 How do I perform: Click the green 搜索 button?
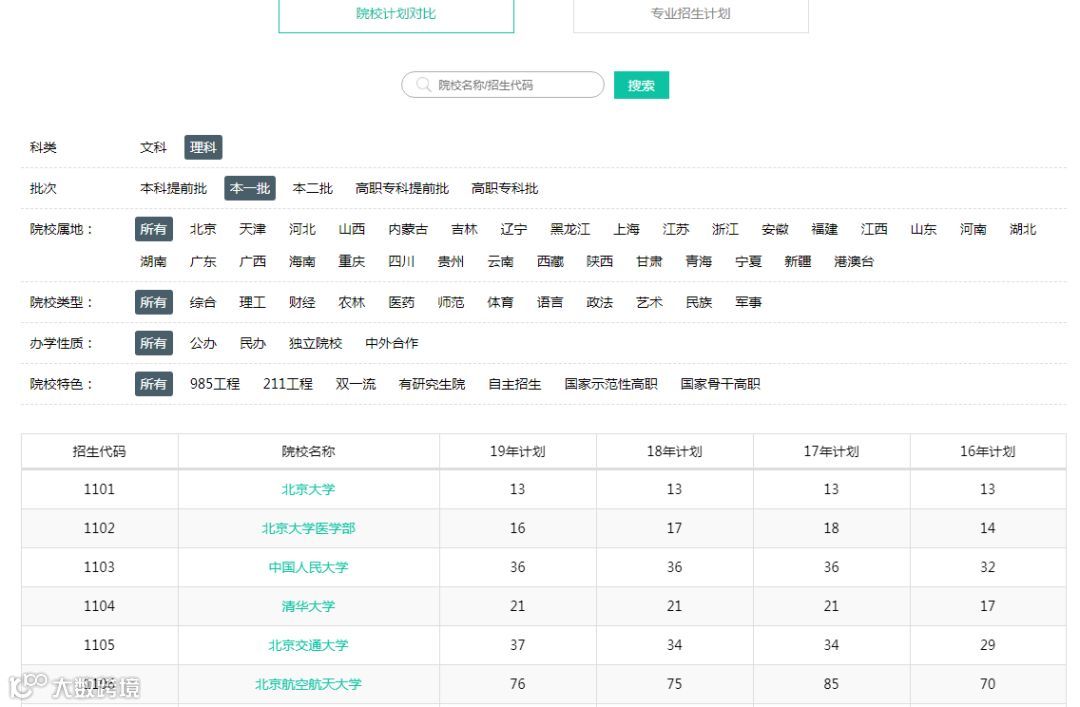(641, 85)
